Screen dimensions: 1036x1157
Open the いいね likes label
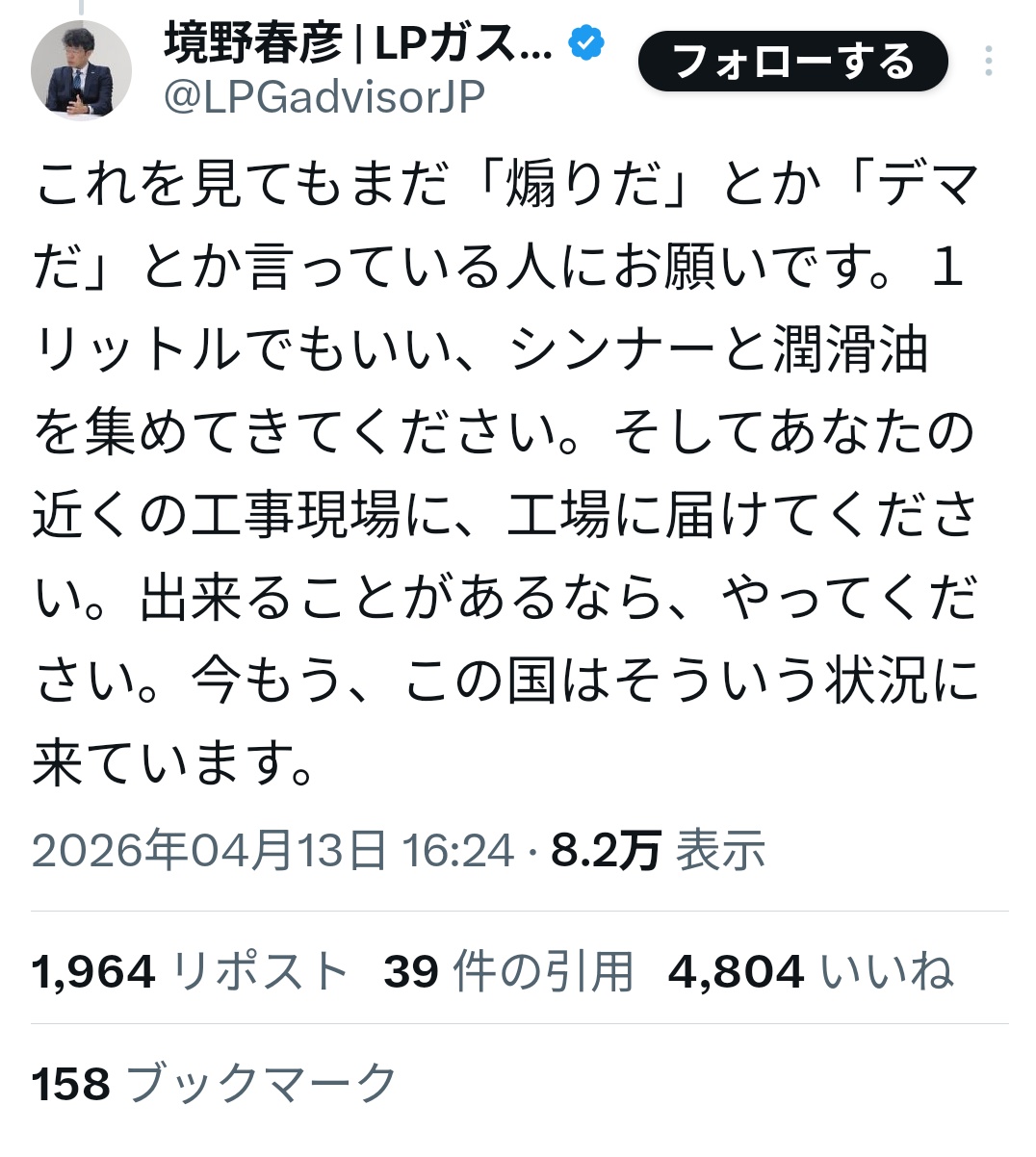pyautogui.click(x=887, y=971)
